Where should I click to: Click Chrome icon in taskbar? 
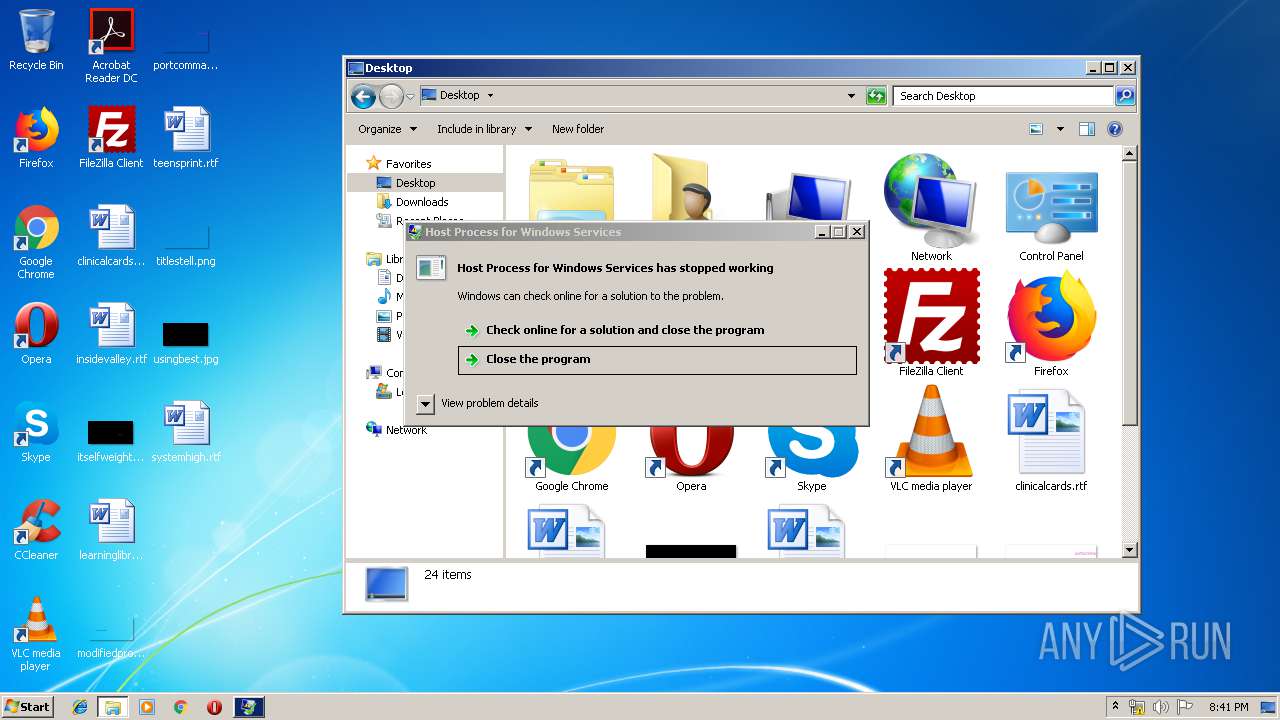180,707
